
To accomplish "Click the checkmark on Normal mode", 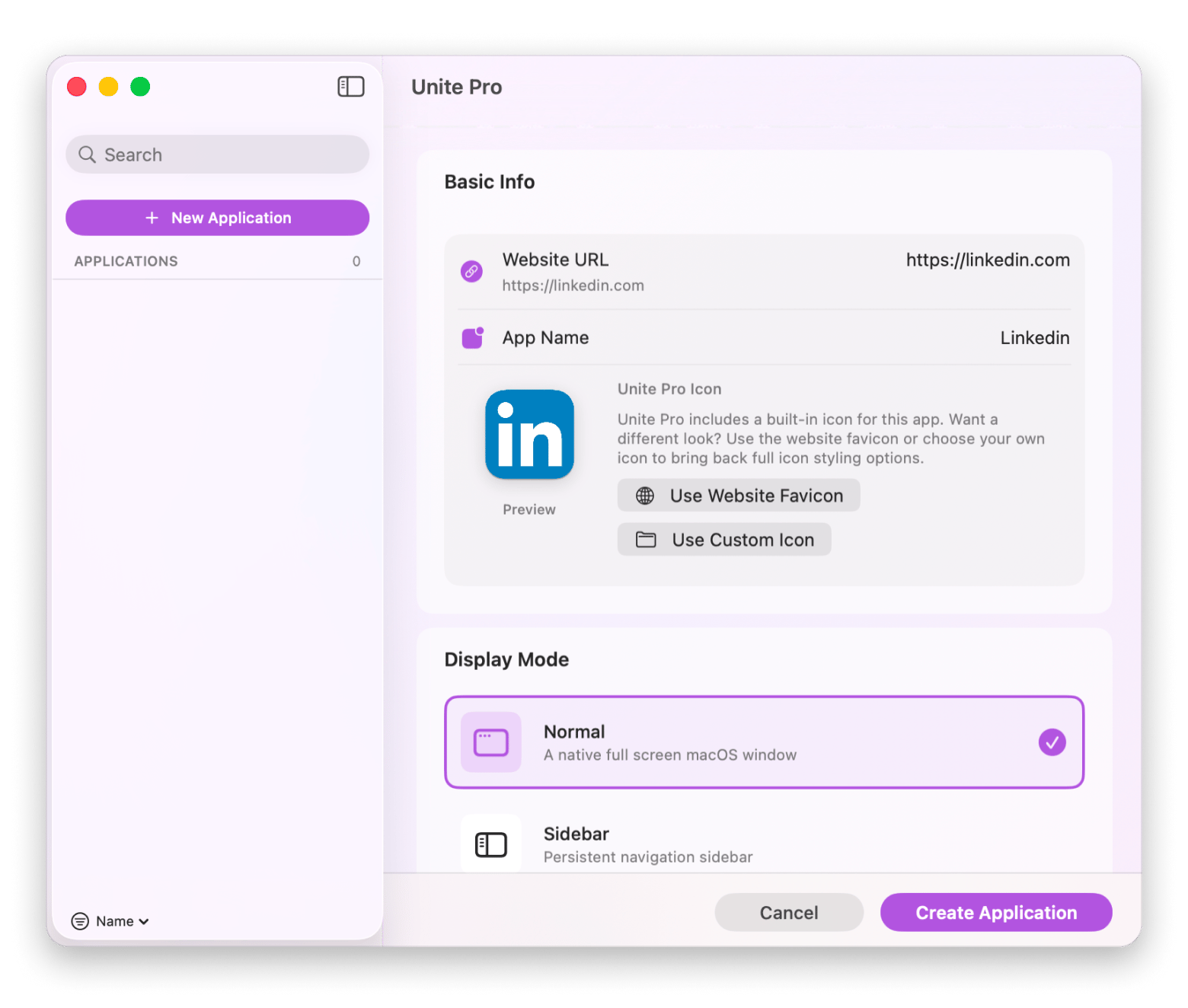I will tap(1052, 742).
